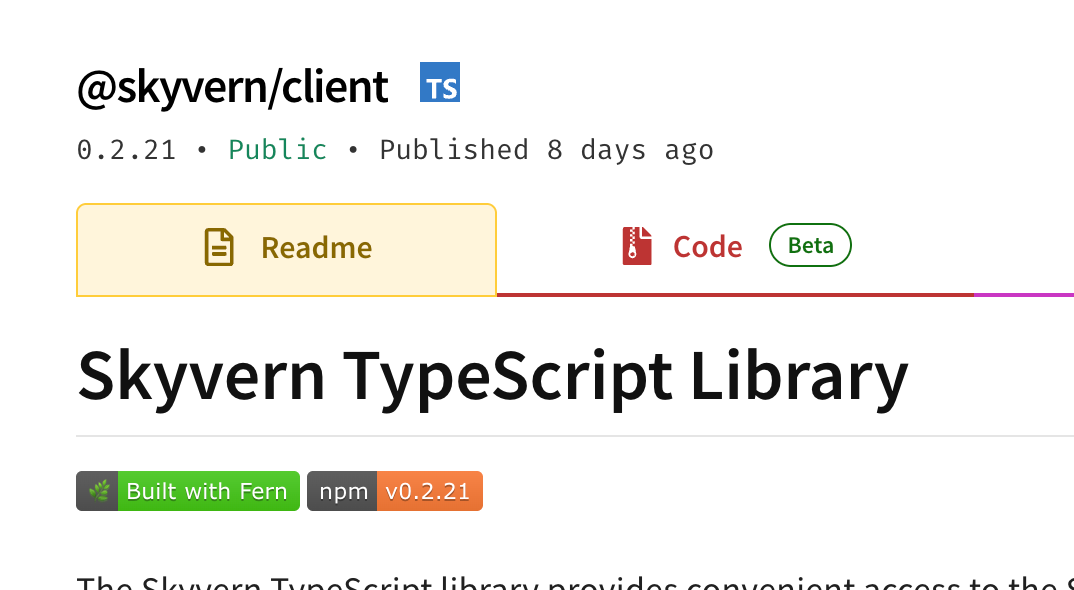The height and width of the screenshot is (590, 1074).
Task: Click the Readme tab label text
Action: tap(316, 248)
